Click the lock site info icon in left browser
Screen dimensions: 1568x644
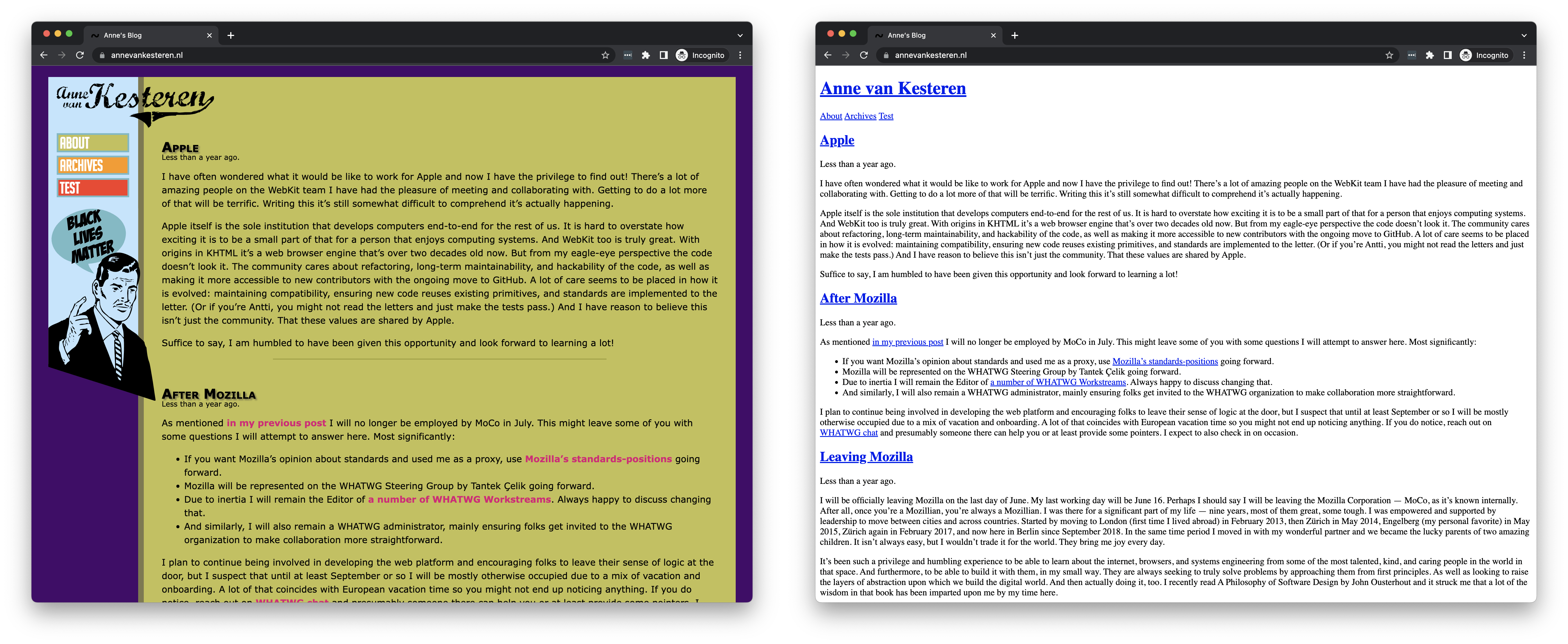[x=102, y=55]
